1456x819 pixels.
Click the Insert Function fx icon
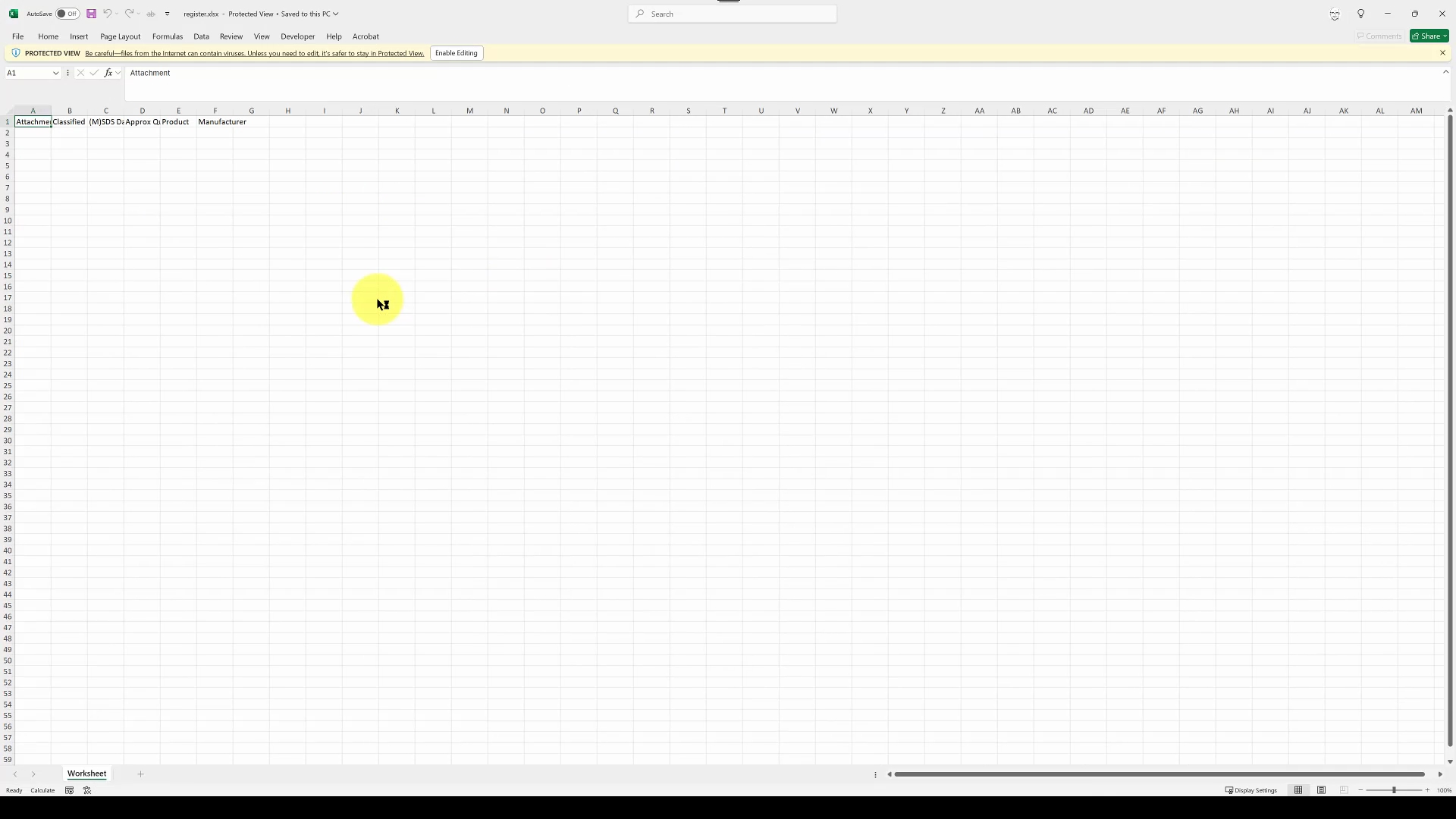108,73
